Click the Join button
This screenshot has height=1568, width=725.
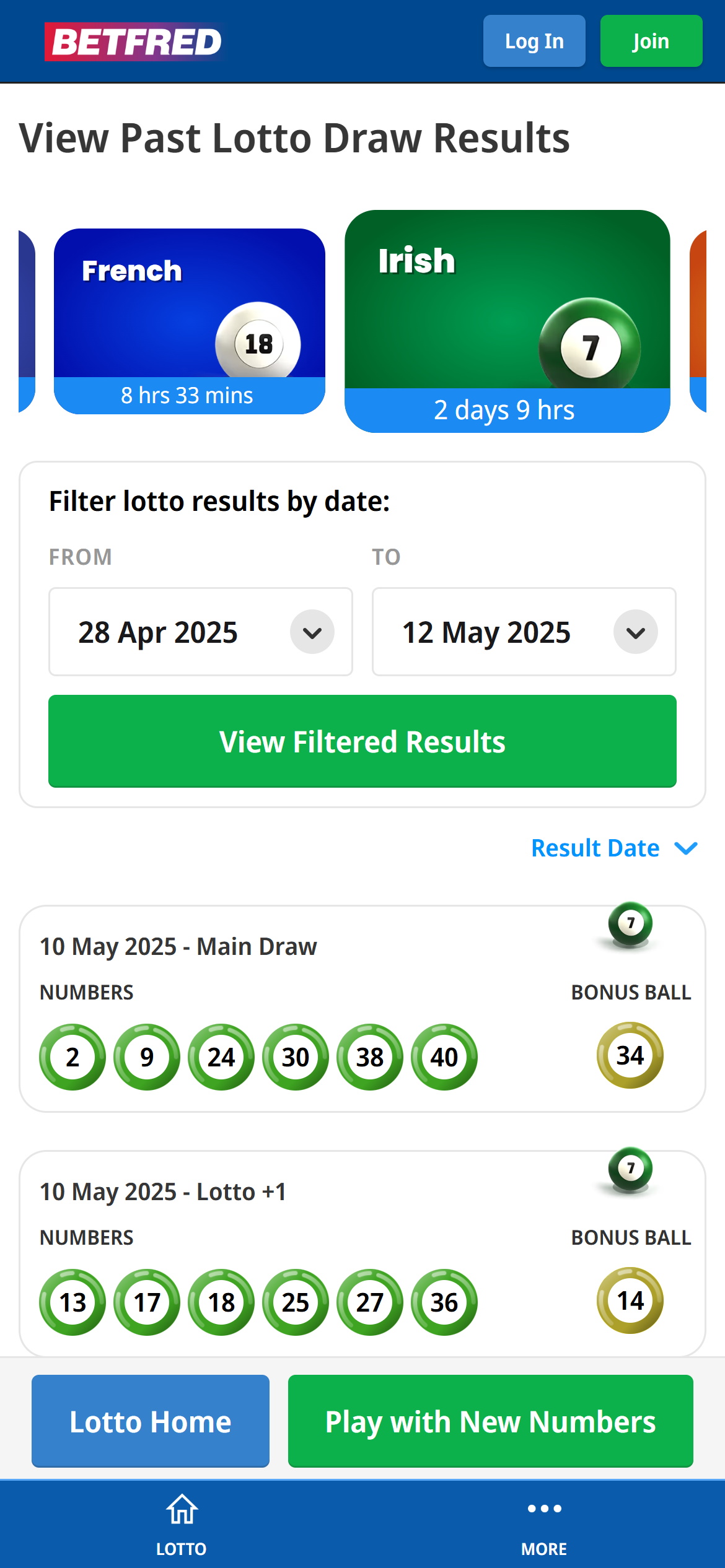click(x=651, y=41)
